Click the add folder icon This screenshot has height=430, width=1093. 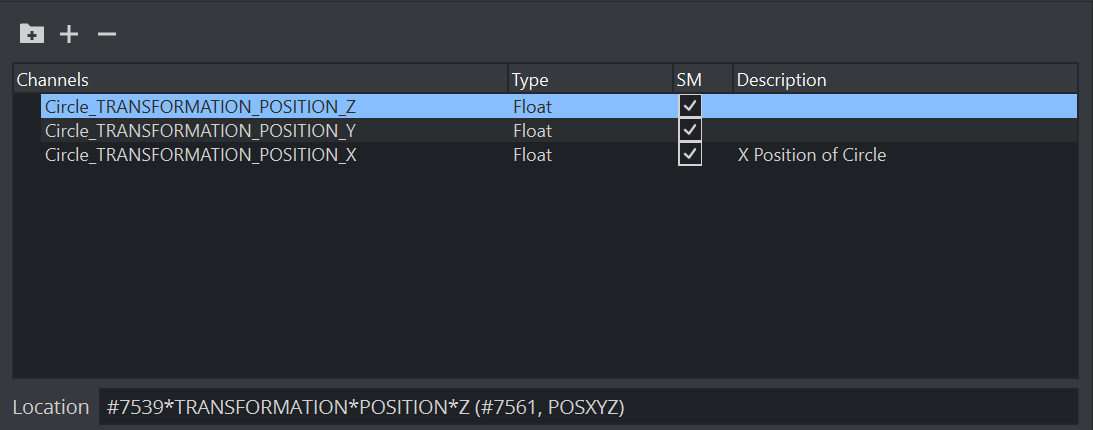[32, 34]
